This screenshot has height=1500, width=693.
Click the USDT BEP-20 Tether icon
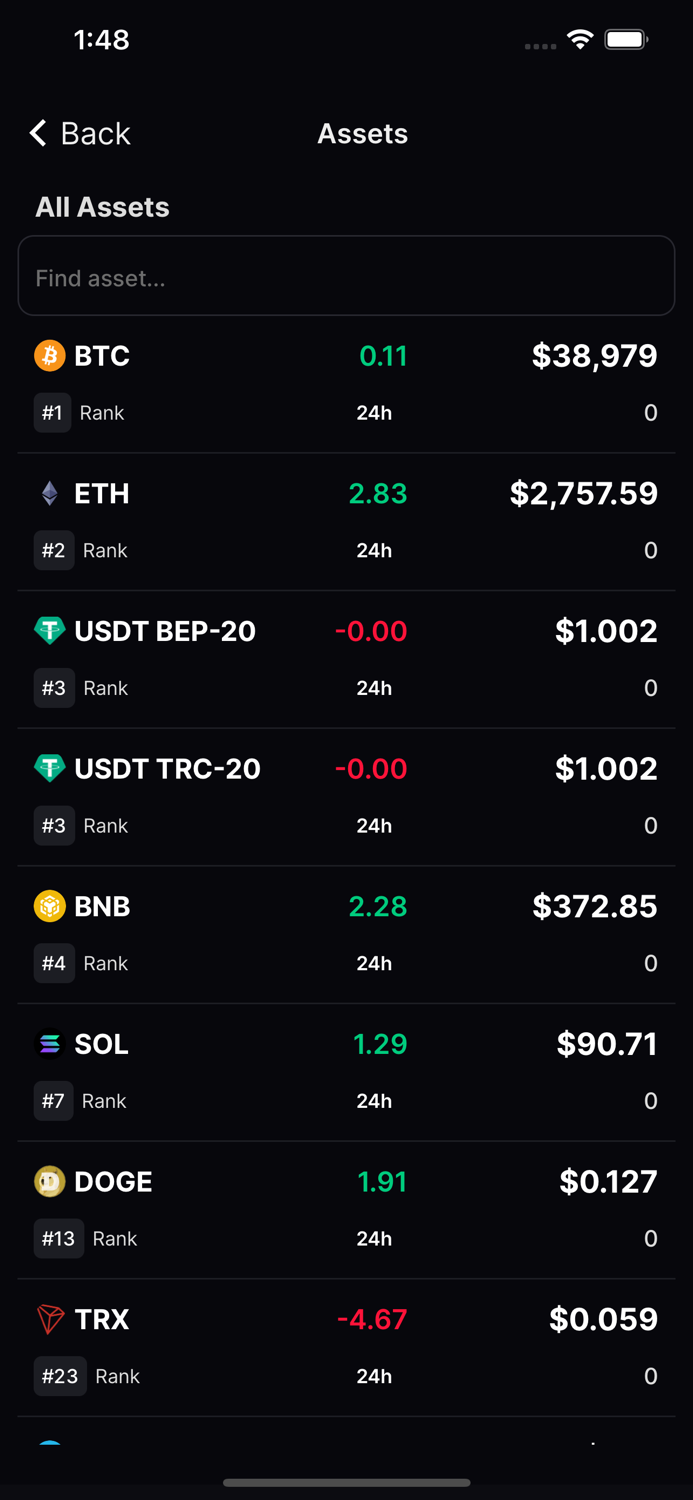pyautogui.click(x=50, y=632)
